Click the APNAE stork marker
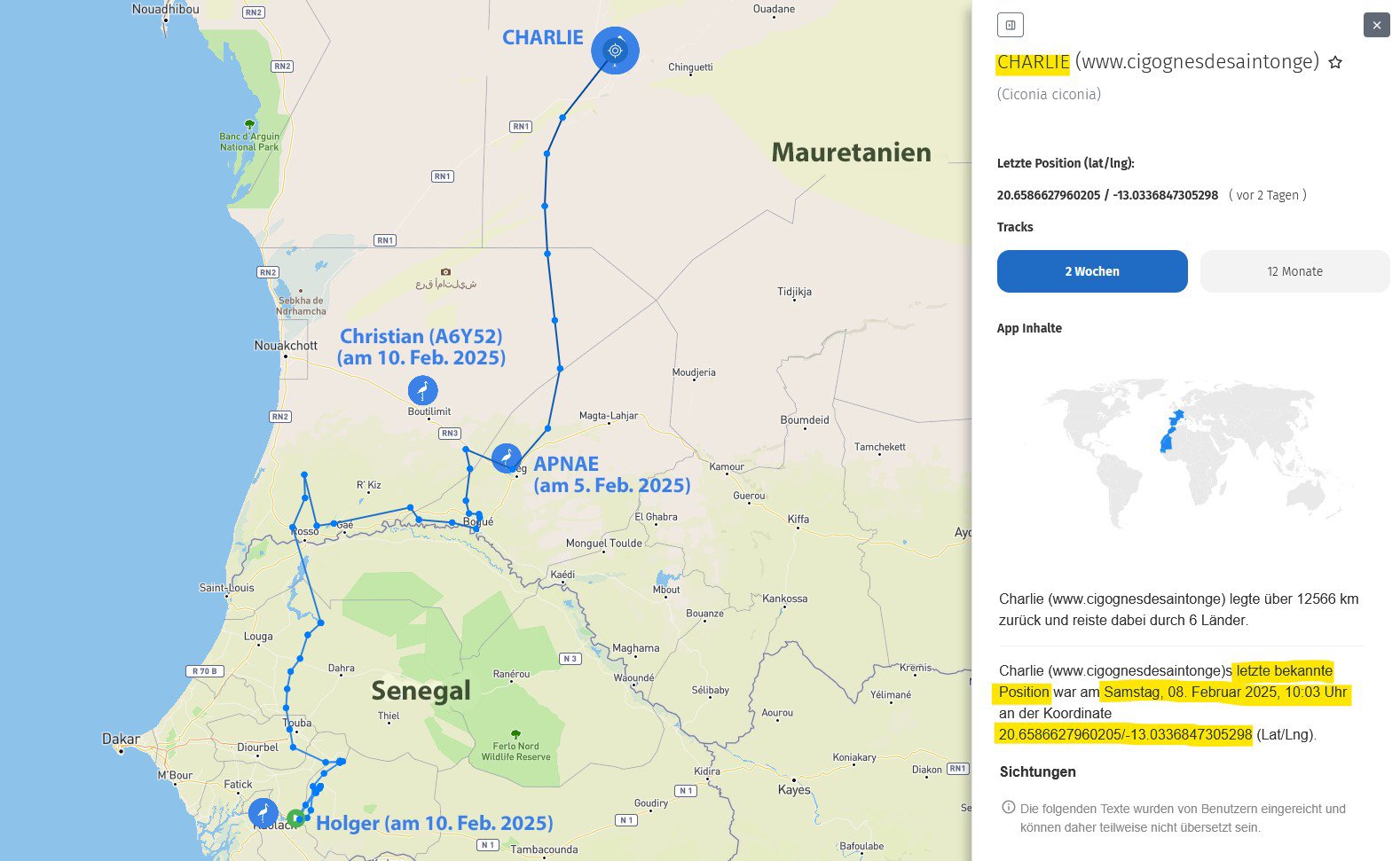Image resolution: width=1400 pixels, height=861 pixels. coord(506,458)
